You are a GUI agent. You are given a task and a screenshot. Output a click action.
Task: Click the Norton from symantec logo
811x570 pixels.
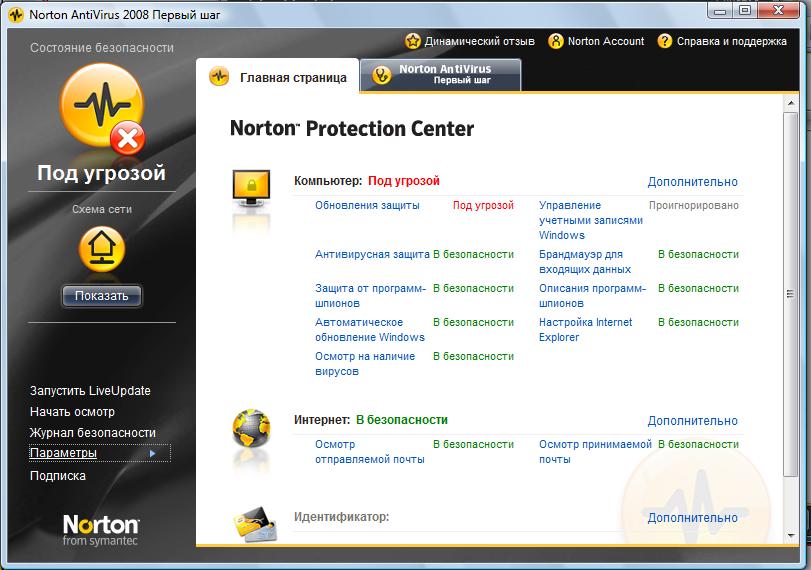101,530
